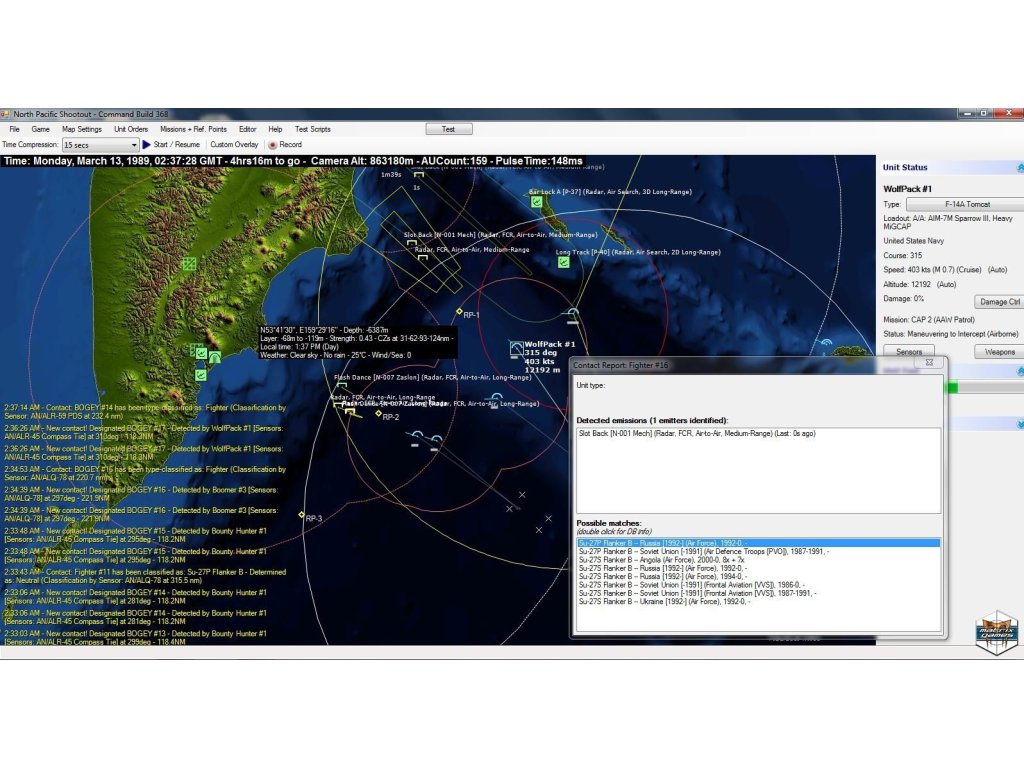
Task: Open the Unit Orders menu
Action: [x=131, y=129]
